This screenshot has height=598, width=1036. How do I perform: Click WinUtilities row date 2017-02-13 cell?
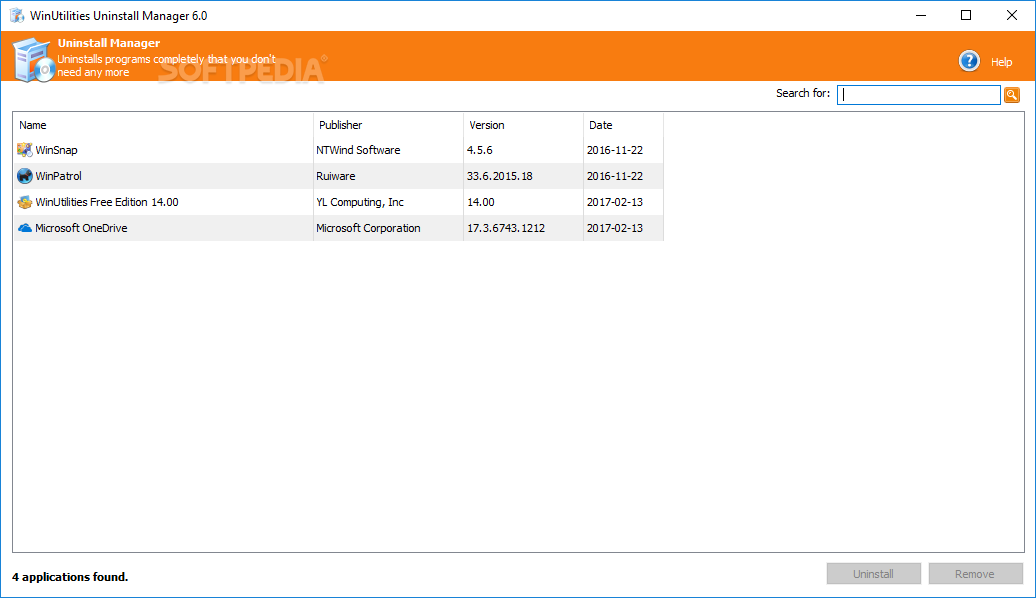click(614, 202)
